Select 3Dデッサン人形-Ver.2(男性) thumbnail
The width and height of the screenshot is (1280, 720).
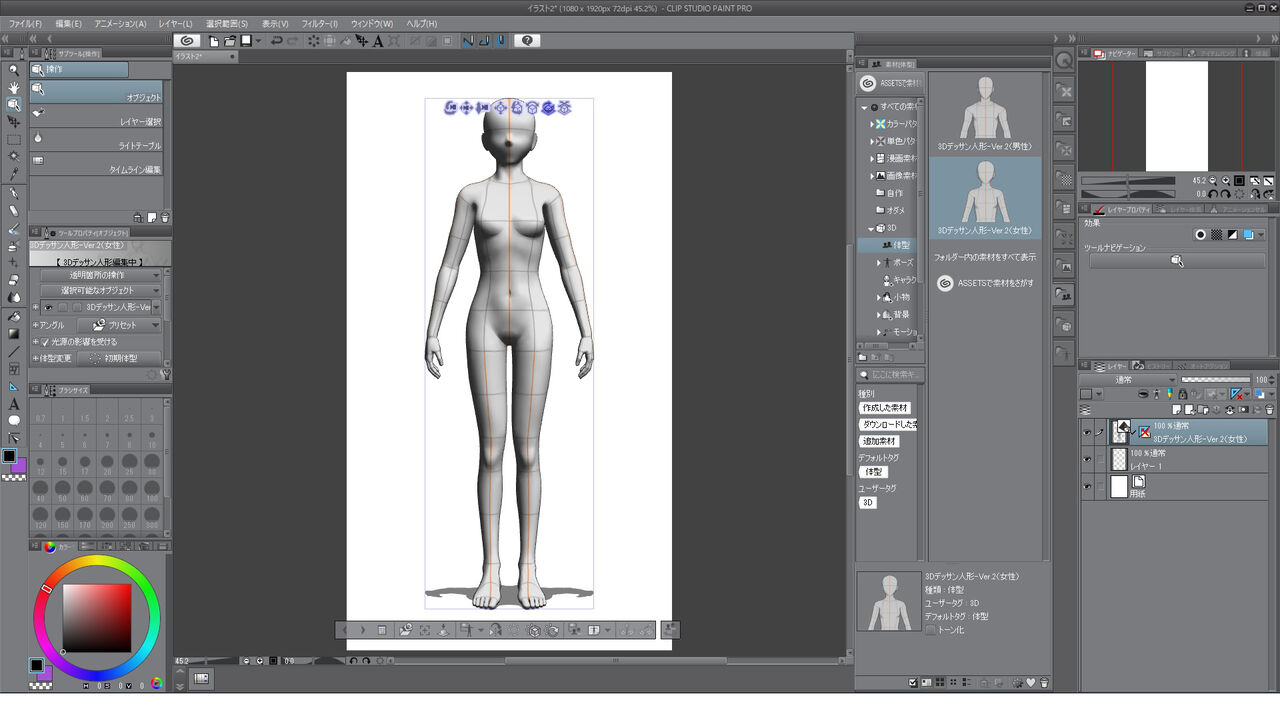985,113
